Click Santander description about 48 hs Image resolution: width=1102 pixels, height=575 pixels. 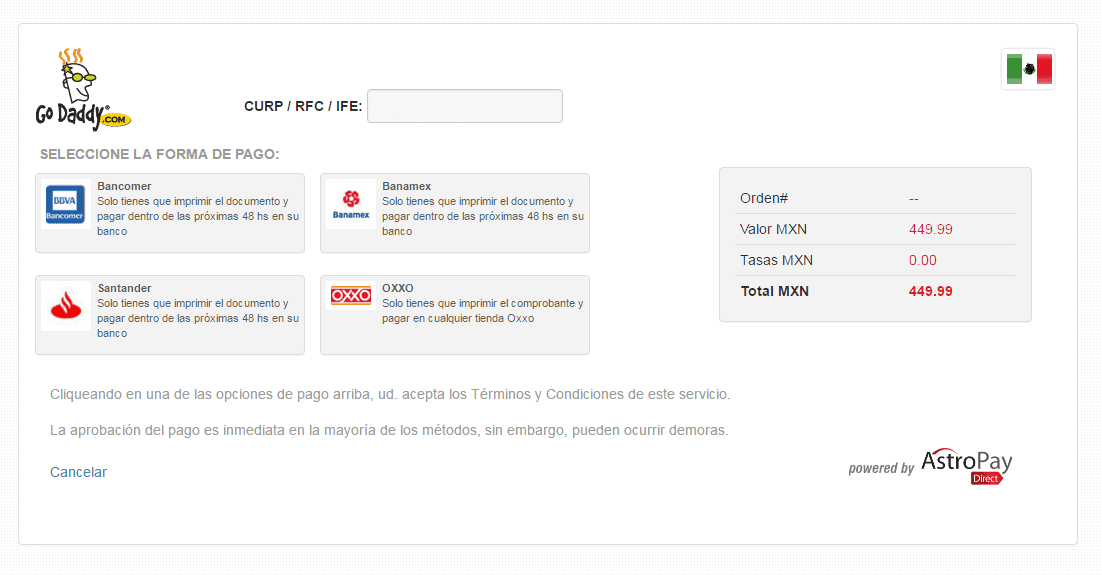pyautogui.click(x=198, y=318)
